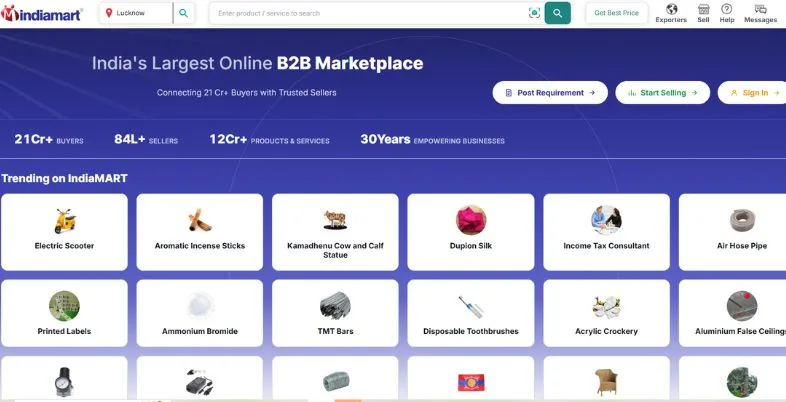Image resolution: width=786 pixels, height=402 pixels.
Task: Click the wicker chair product image
Action: tap(606, 382)
